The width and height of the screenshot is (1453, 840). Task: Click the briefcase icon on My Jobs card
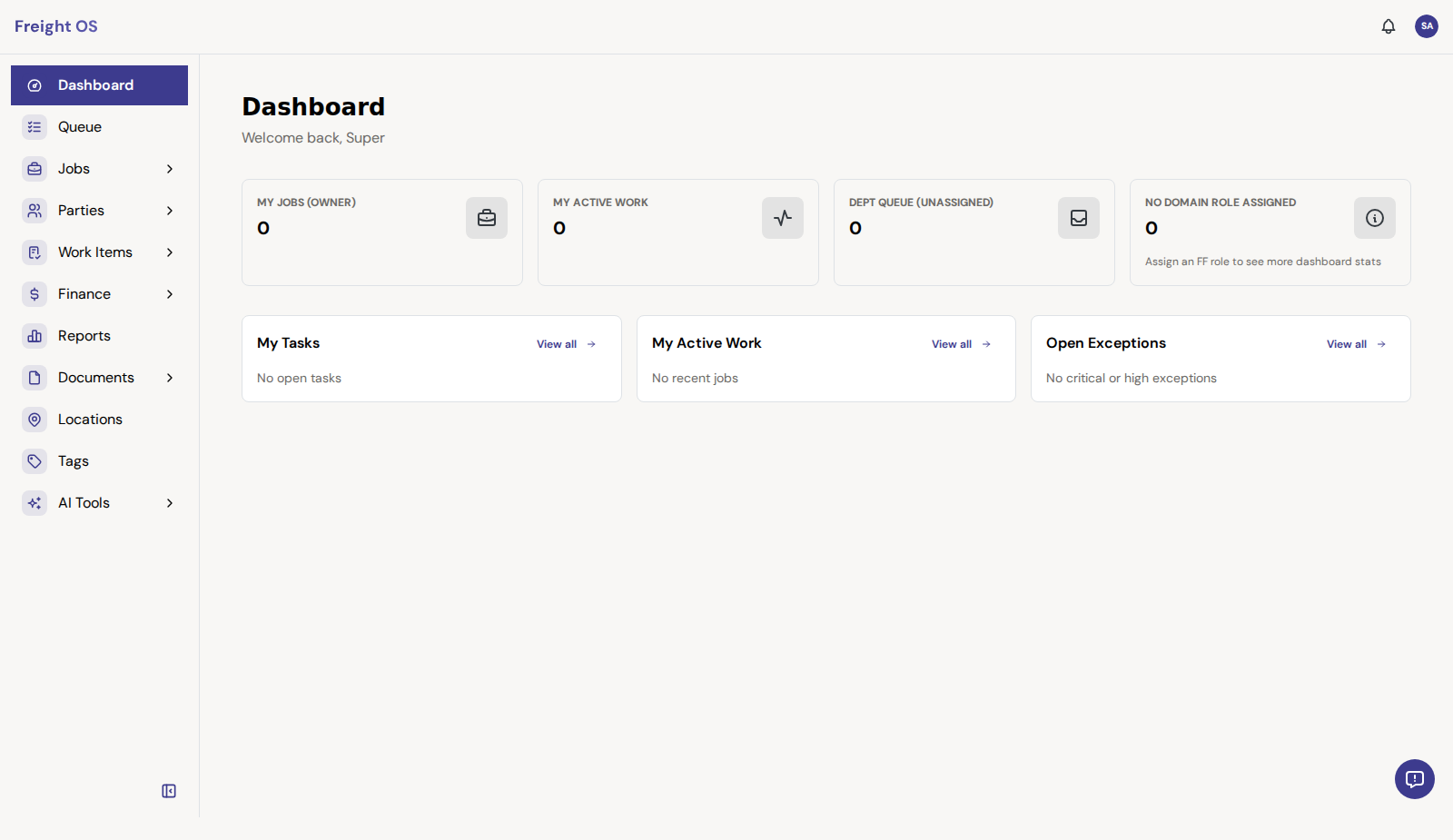(x=487, y=218)
